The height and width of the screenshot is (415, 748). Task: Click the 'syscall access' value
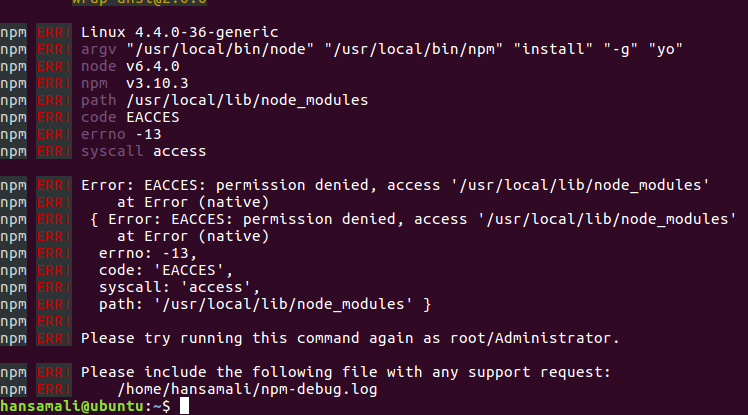[179, 151]
